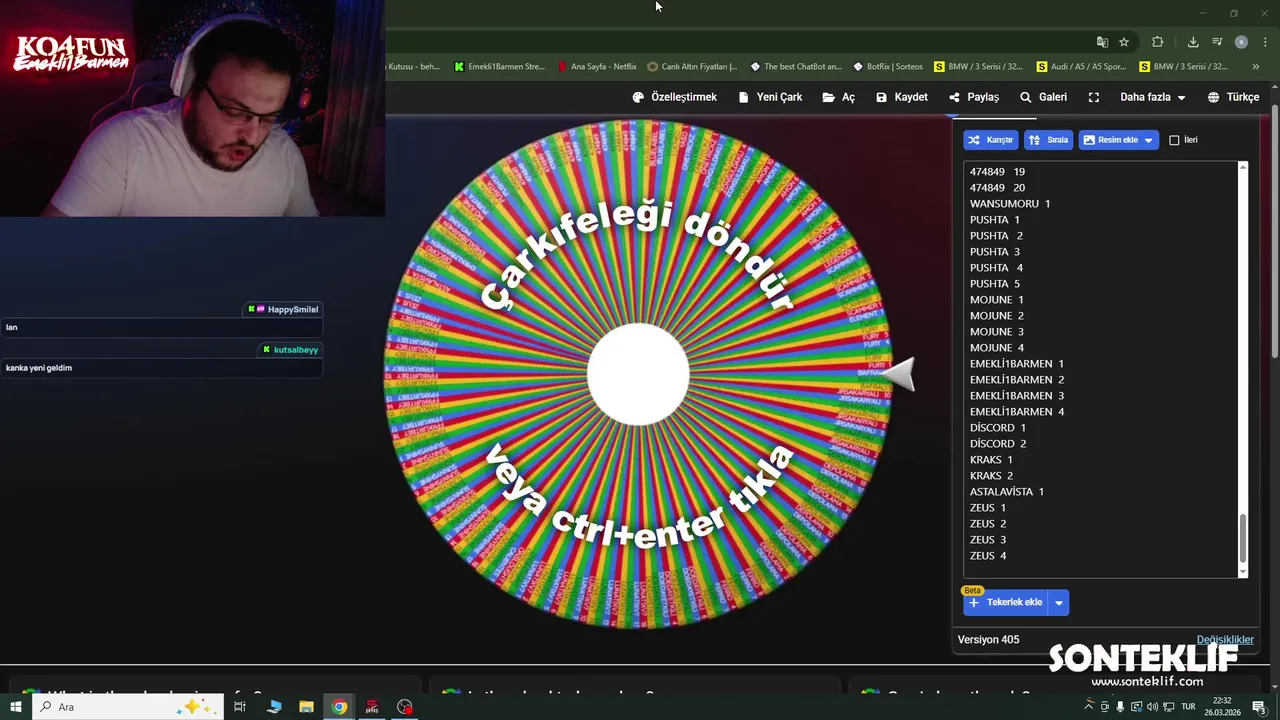Switch to Google Chrome on the taskbar
This screenshot has width=1280, height=720.
(340, 707)
